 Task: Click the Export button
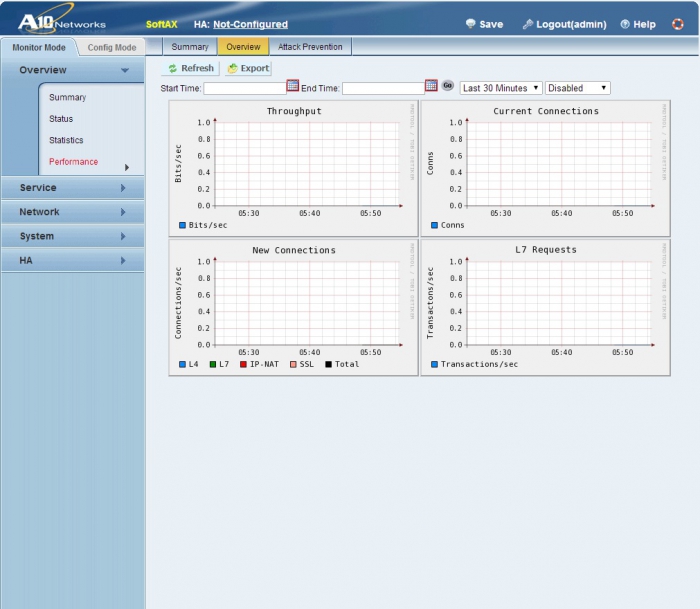(249, 68)
